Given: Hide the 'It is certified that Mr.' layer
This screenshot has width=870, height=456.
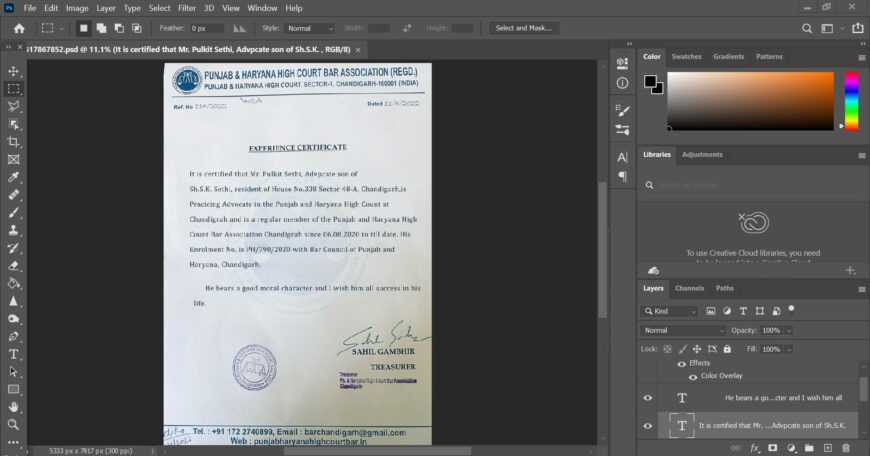Looking at the screenshot, I should click(x=648, y=426).
